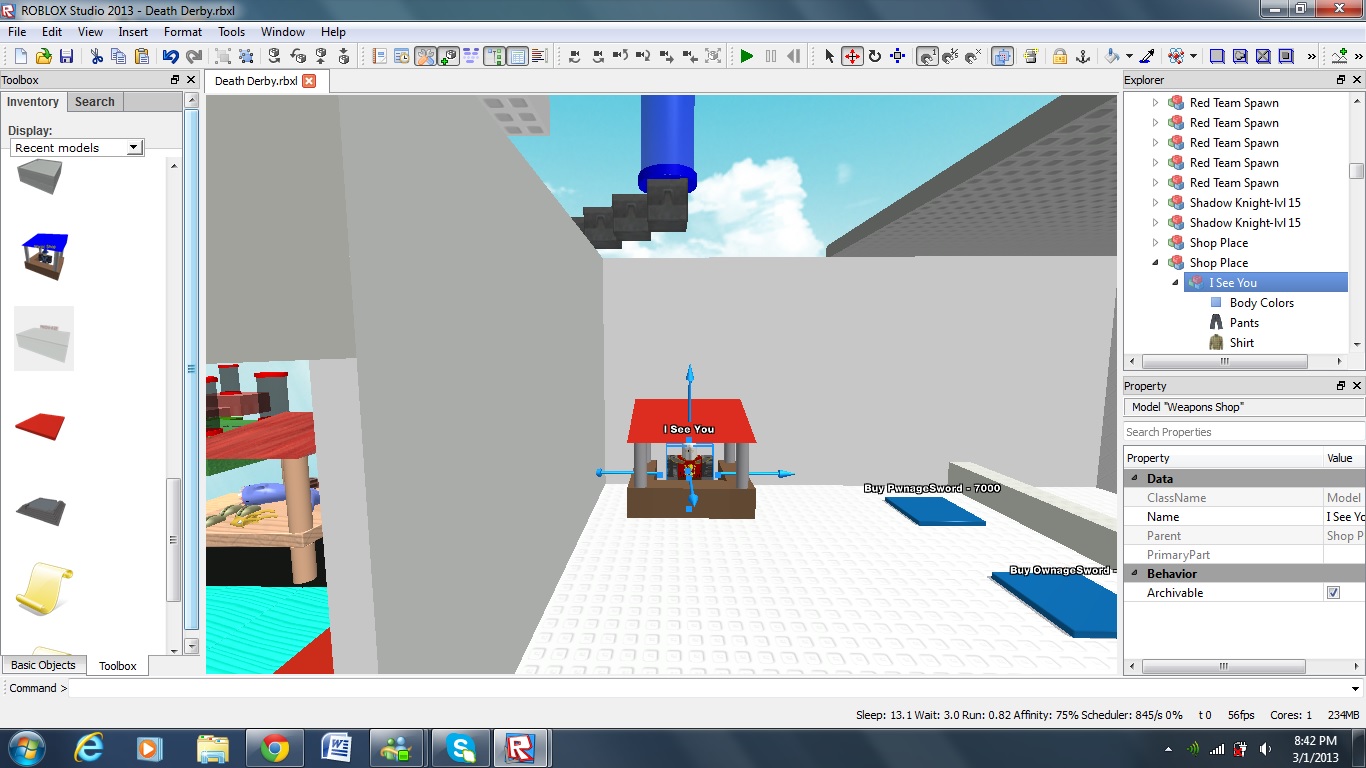This screenshot has width=1366, height=768.
Task: Toggle the Collisions button in toolbar
Action: pyautogui.click(x=1002, y=57)
